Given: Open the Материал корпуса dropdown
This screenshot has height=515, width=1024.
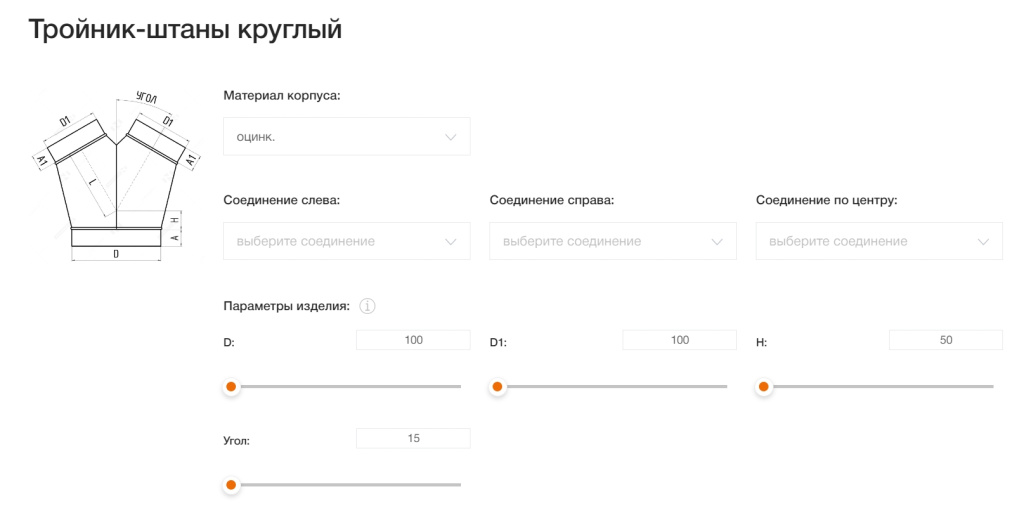Looking at the screenshot, I should [346, 137].
